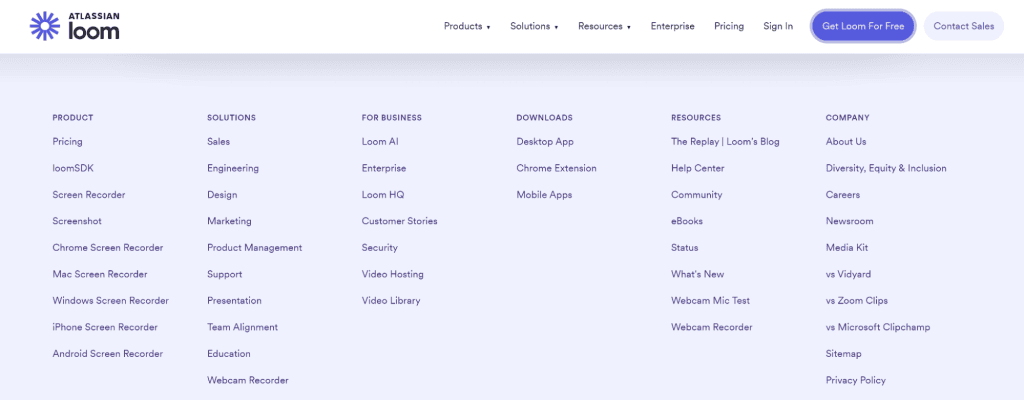
Task: Click the Sign In link
Action: [x=778, y=27]
